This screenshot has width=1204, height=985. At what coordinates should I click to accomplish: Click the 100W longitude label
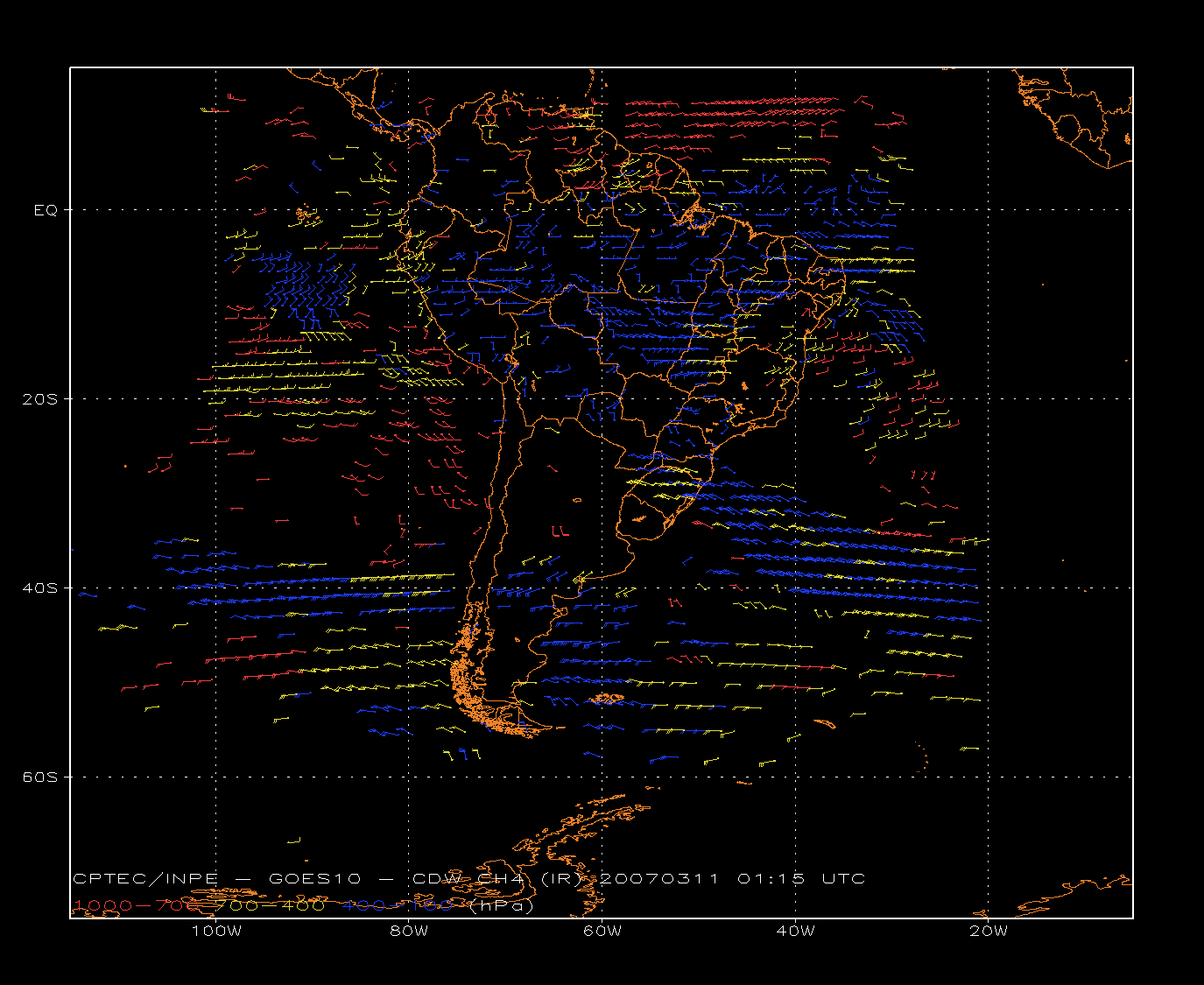[x=216, y=932]
